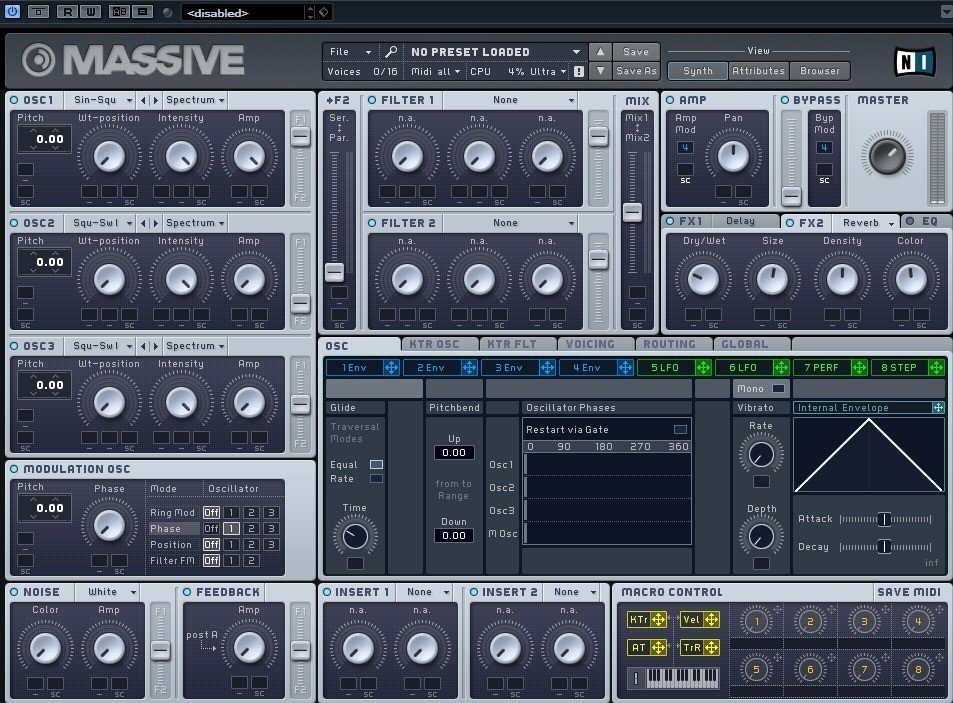
Task: Grab the 5 LFO modulation crosshair handle
Action: click(703, 368)
